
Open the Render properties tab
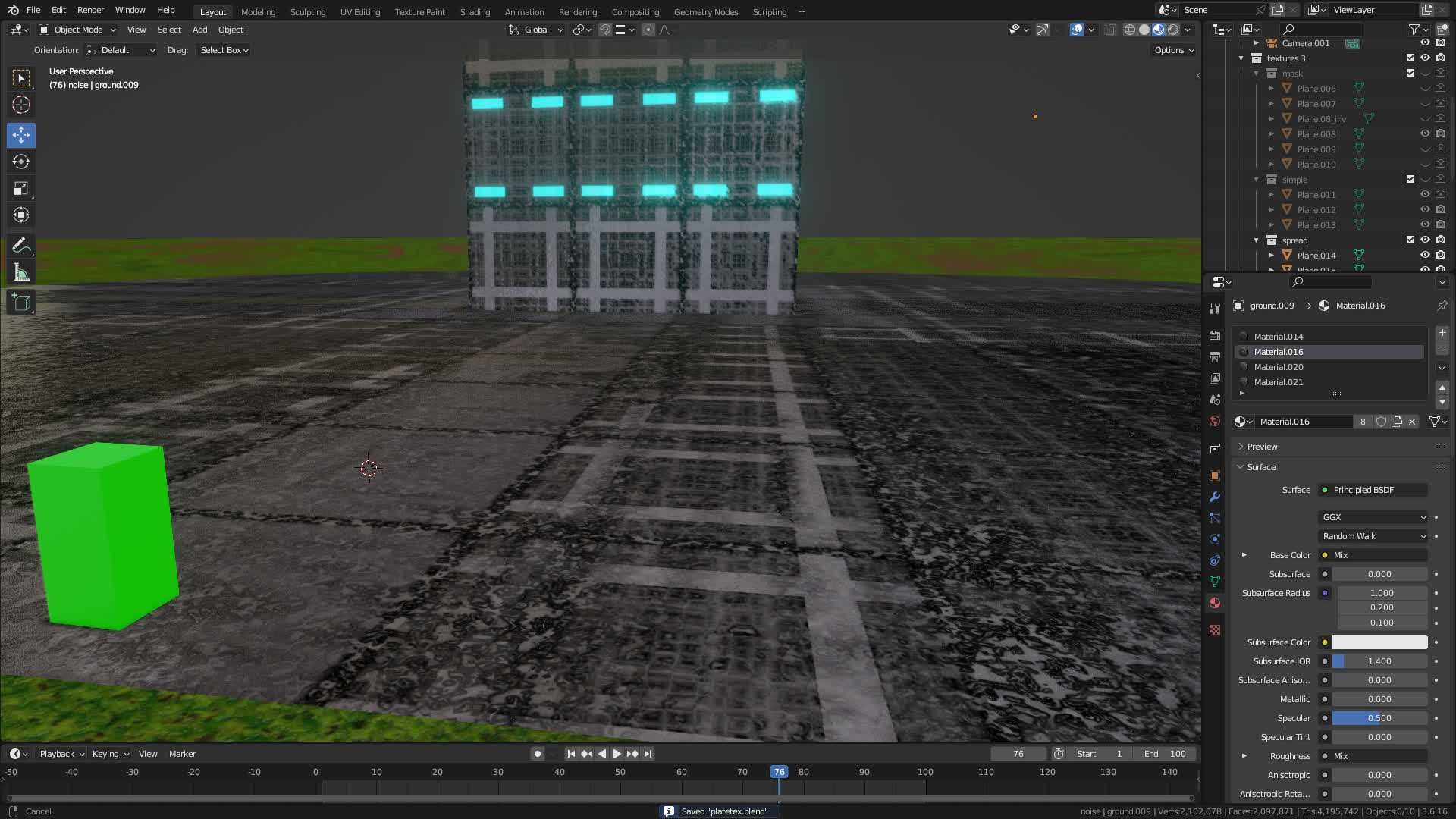click(x=1215, y=335)
